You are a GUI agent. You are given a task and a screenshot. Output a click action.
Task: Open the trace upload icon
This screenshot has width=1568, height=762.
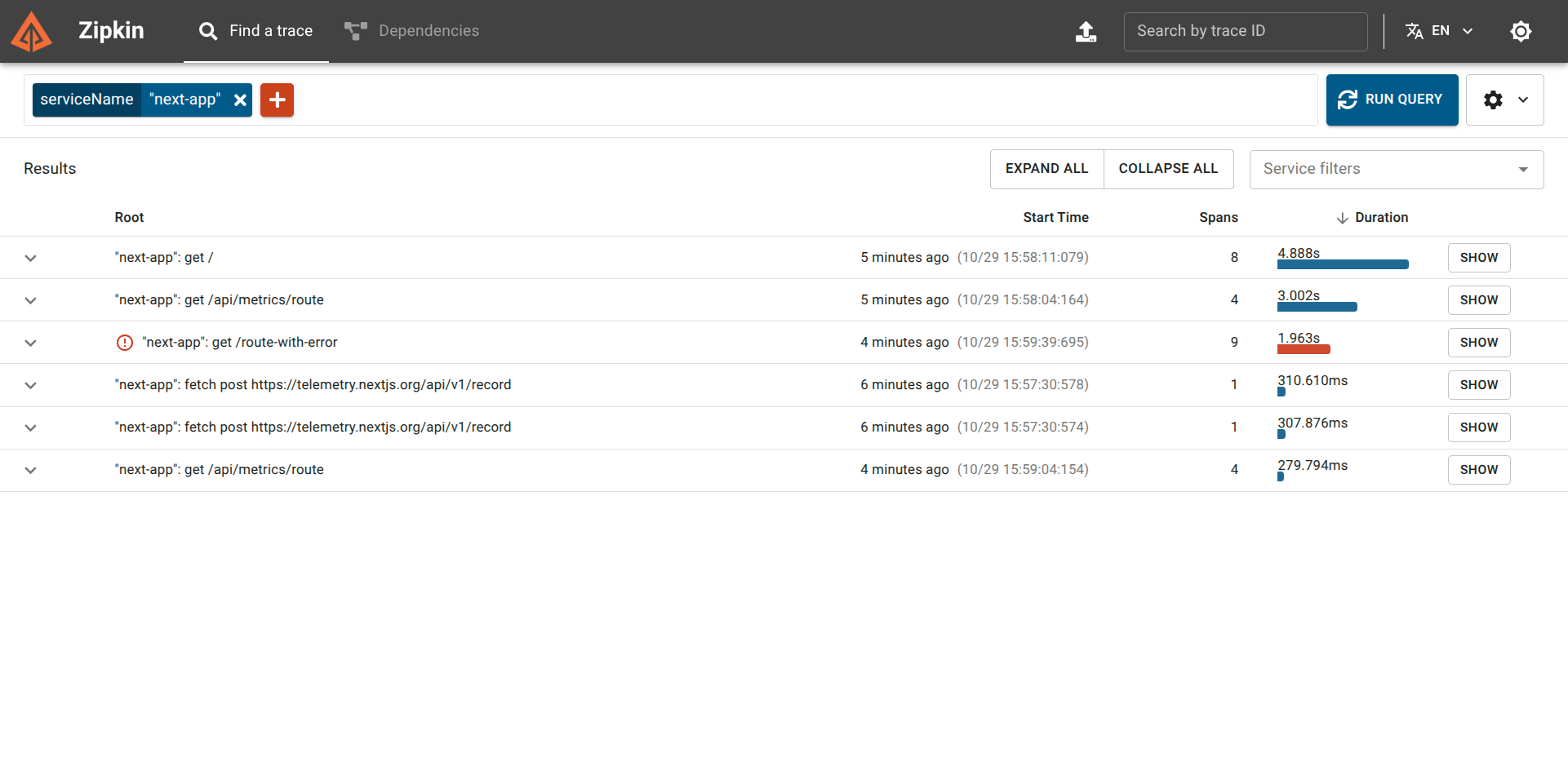click(1086, 31)
